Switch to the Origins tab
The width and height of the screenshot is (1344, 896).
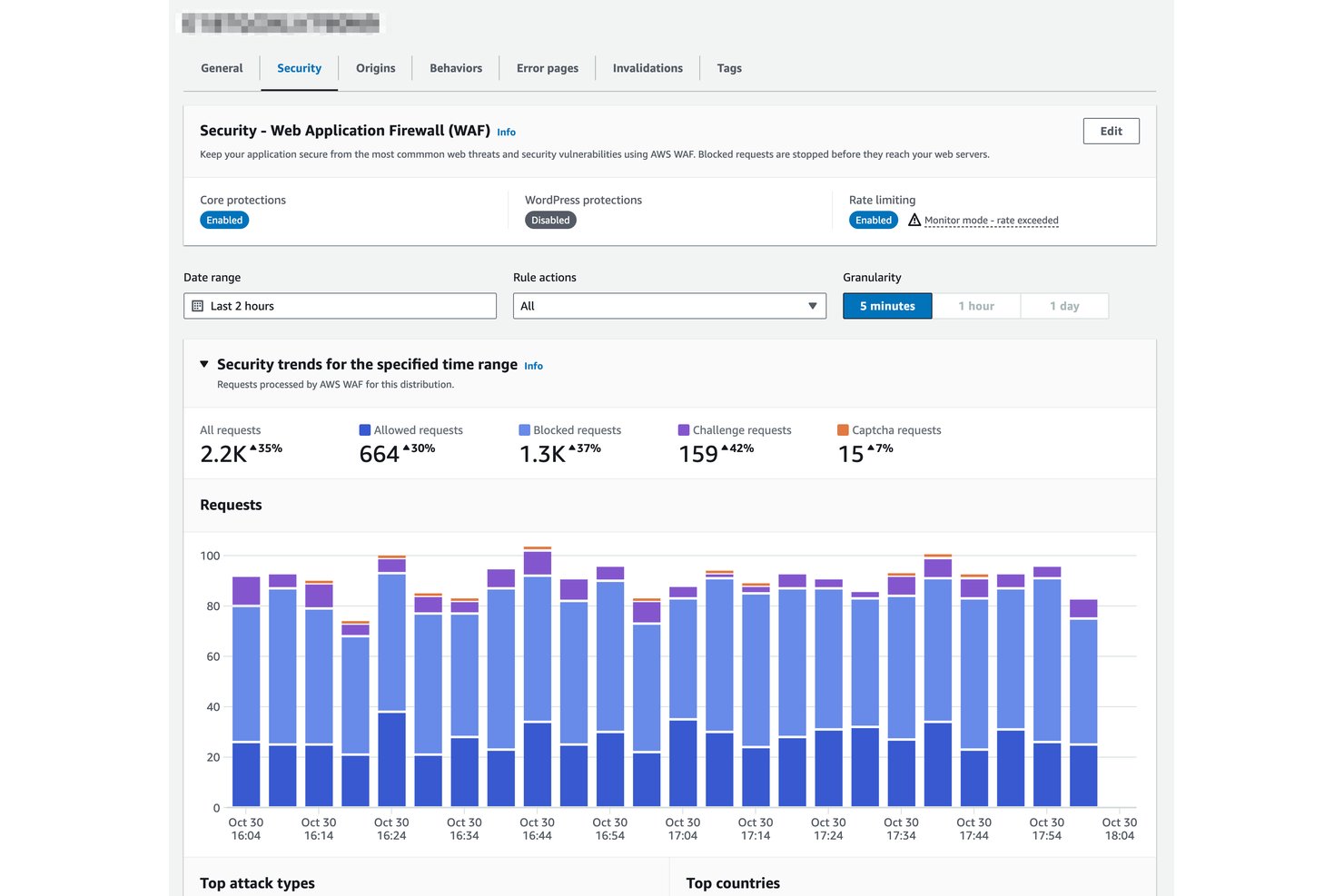point(375,68)
